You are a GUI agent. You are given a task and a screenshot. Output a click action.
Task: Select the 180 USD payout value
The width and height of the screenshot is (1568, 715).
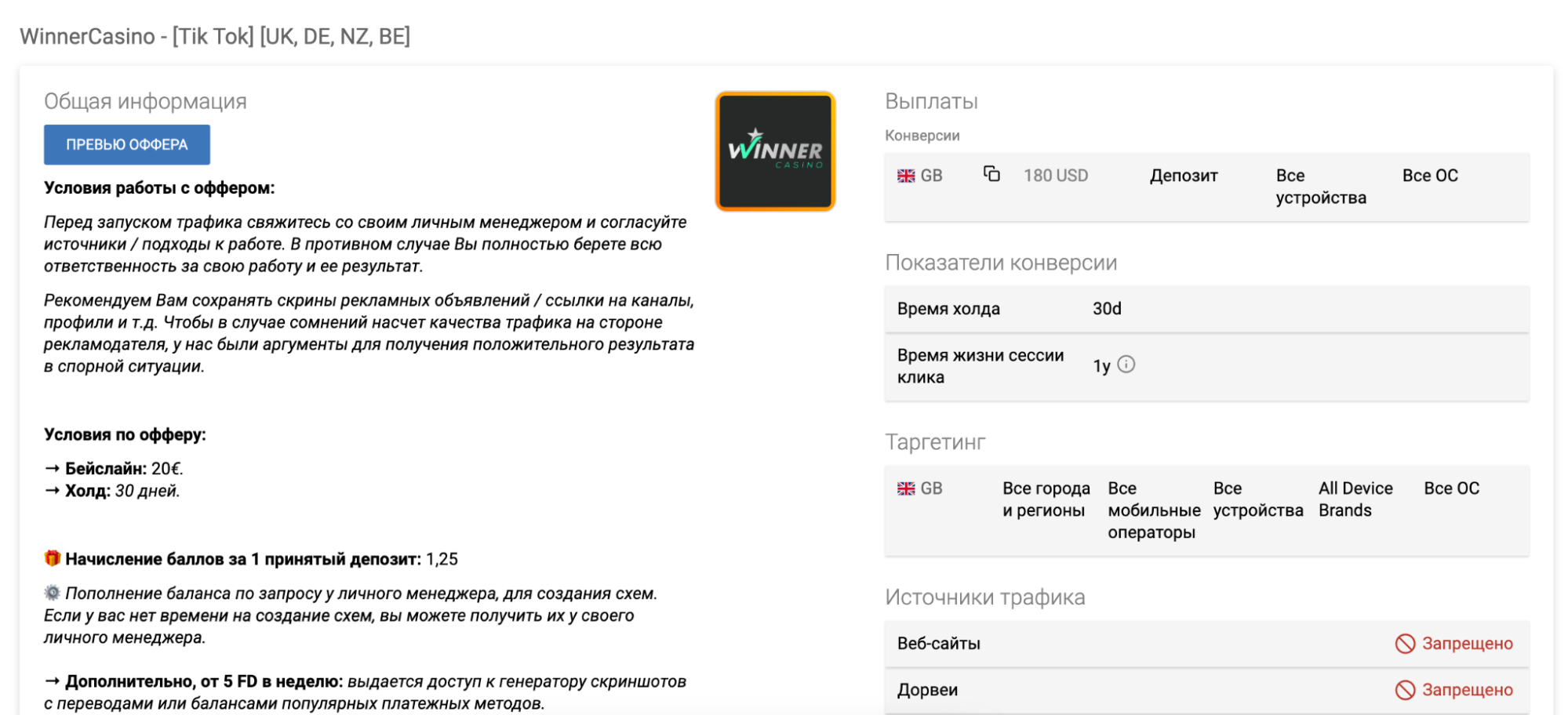pyautogui.click(x=1056, y=176)
